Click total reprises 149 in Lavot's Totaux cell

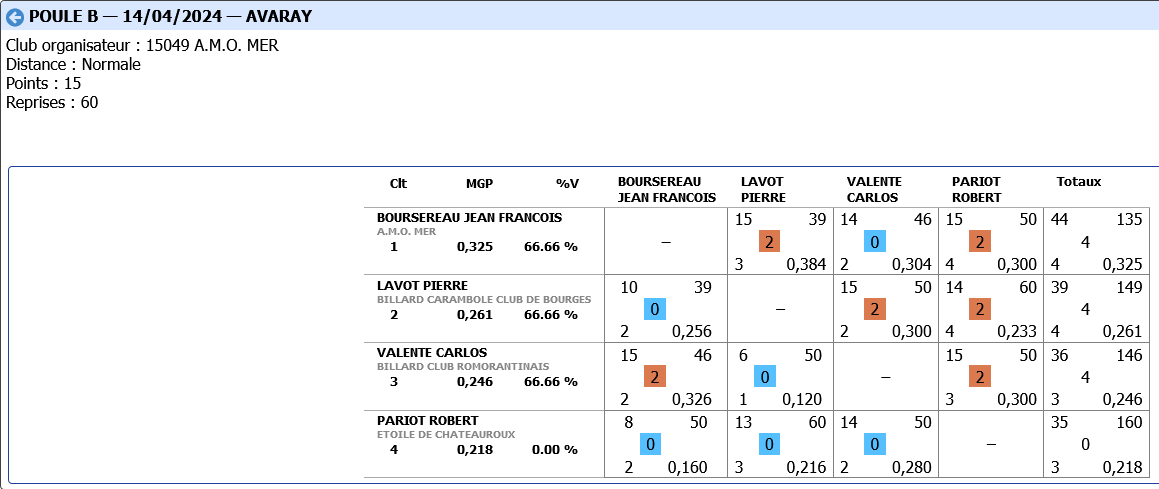click(1129, 287)
